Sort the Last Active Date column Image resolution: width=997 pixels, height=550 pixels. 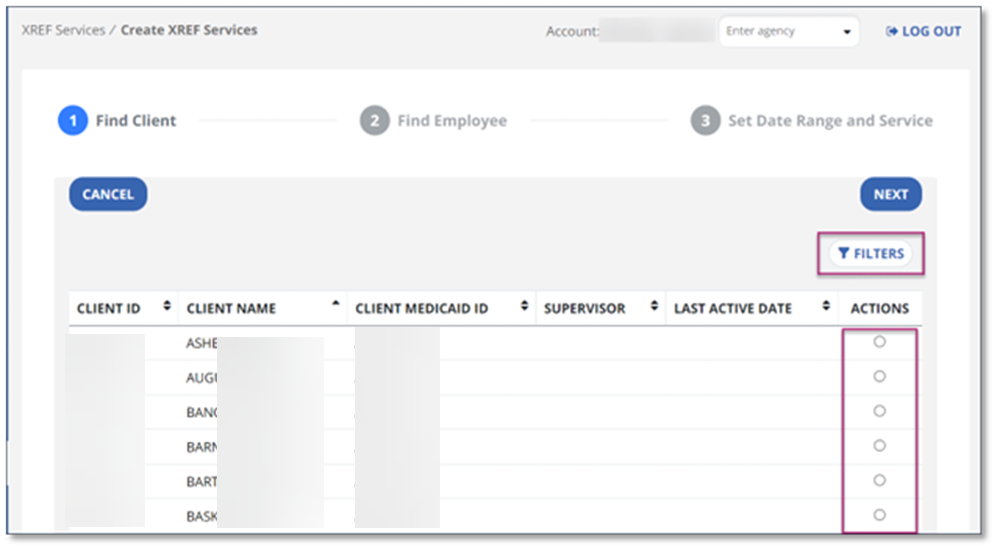tap(826, 307)
